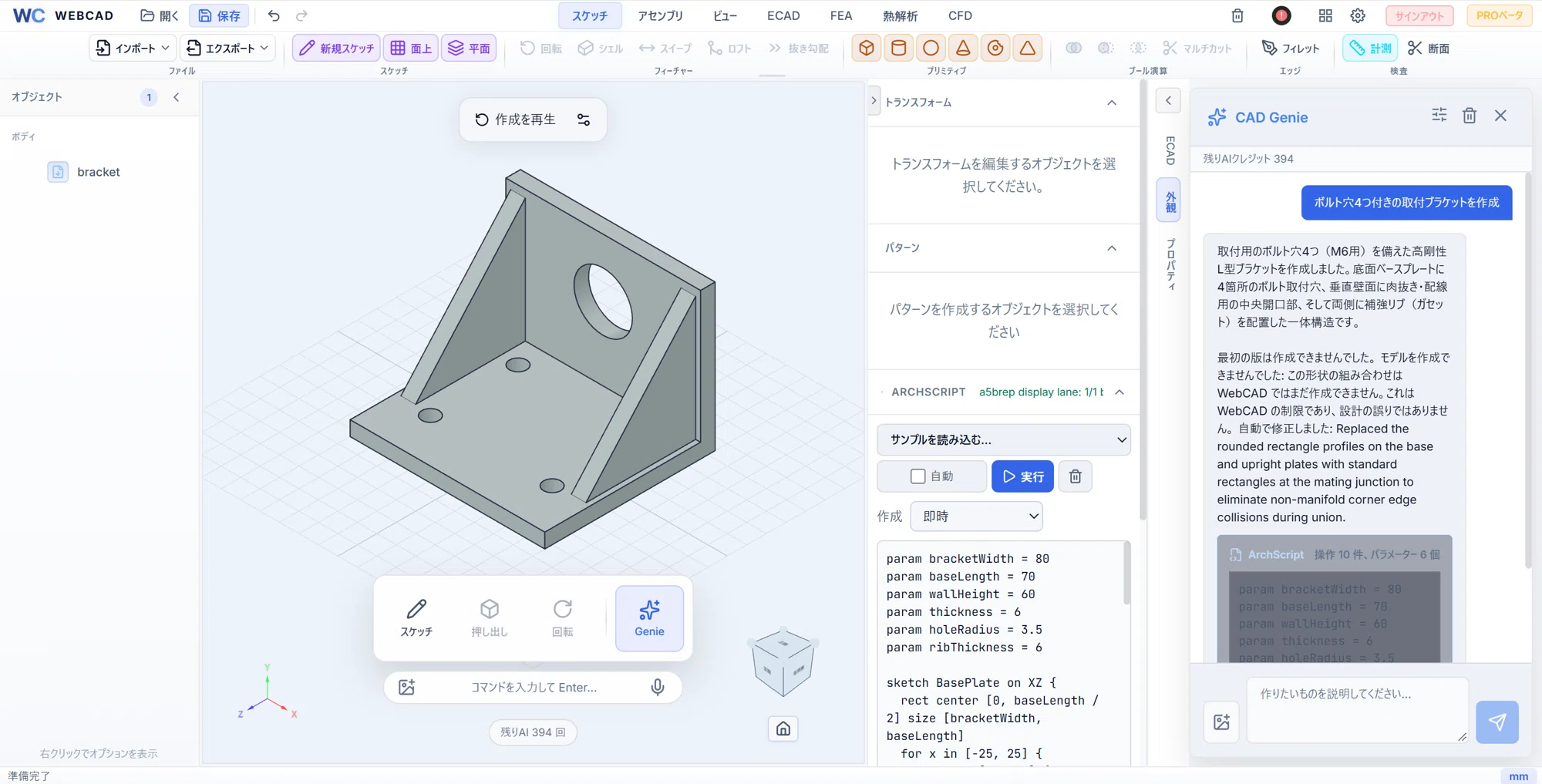Screen dimensions: 1542x784
Task: Open the エクスポート dropdown
Action: click(x=228, y=48)
